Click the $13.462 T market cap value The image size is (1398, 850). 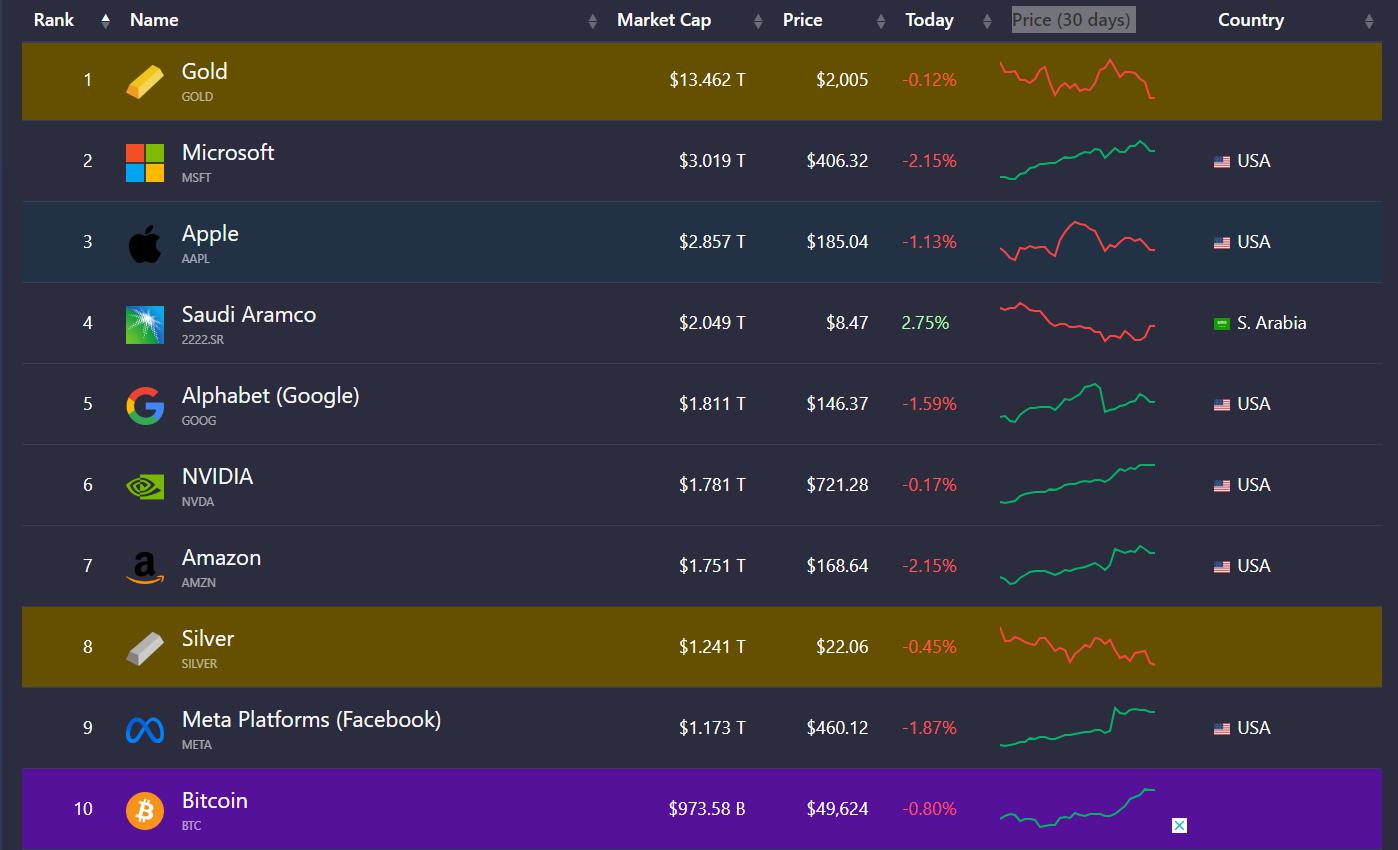pyautogui.click(x=707, y=80)
